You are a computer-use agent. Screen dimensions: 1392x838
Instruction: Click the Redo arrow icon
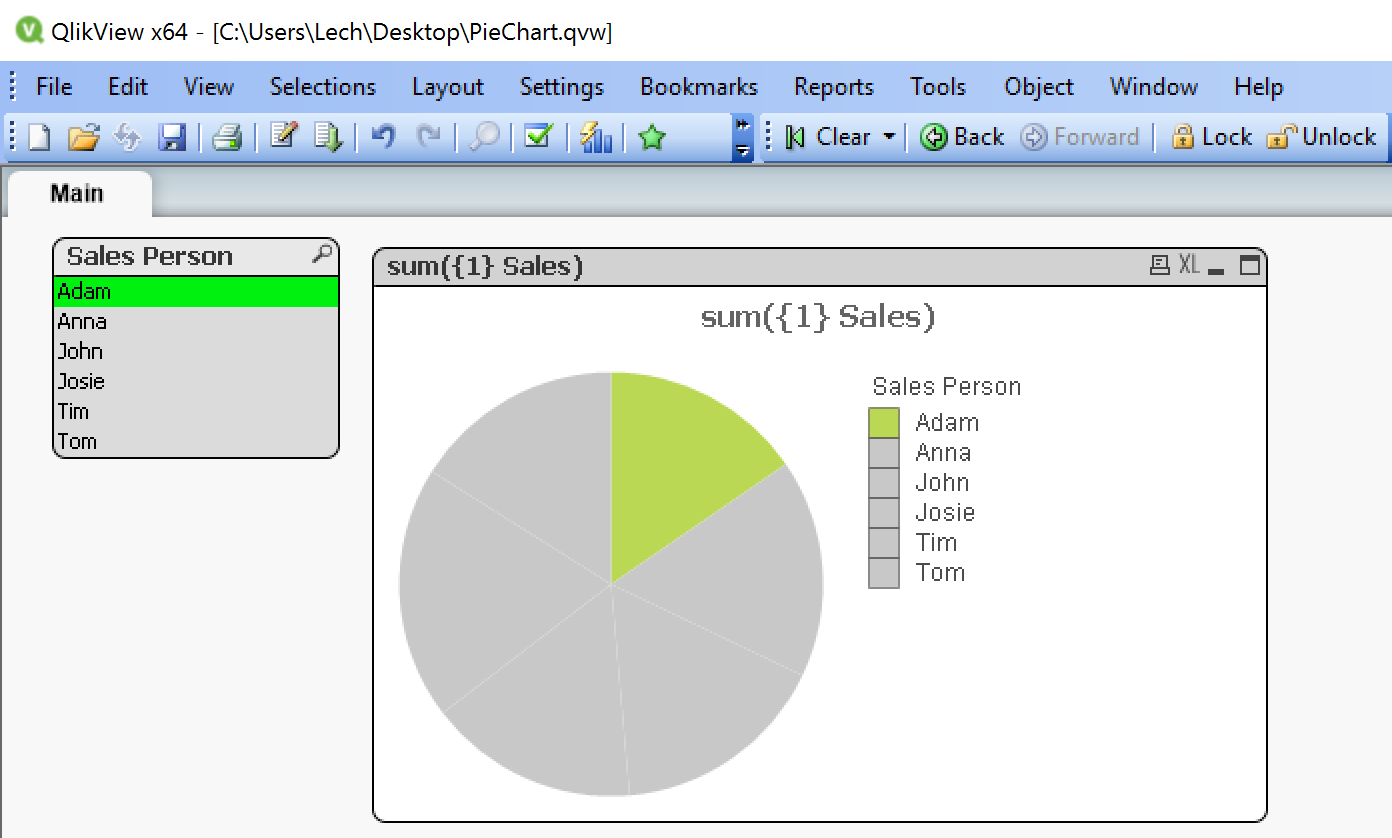tap(428, 137)
